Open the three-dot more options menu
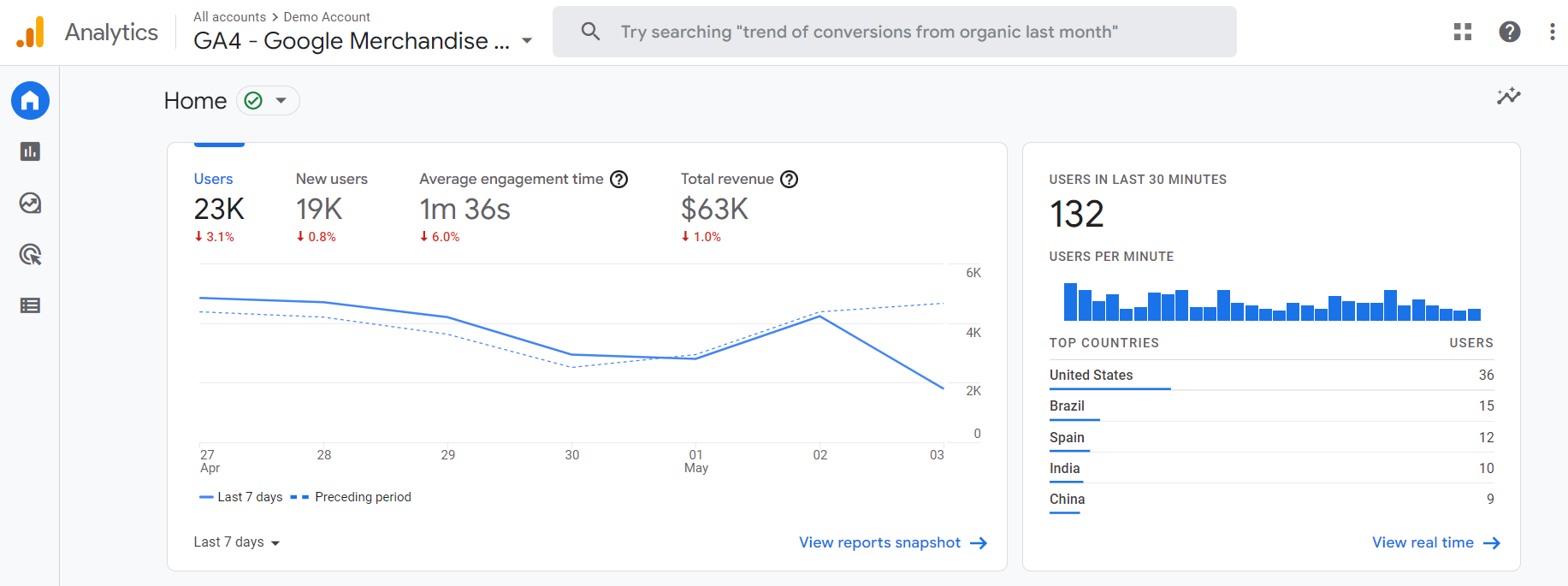The height and width of the screenshot is (586, 1568). [x=1552, y=32]
